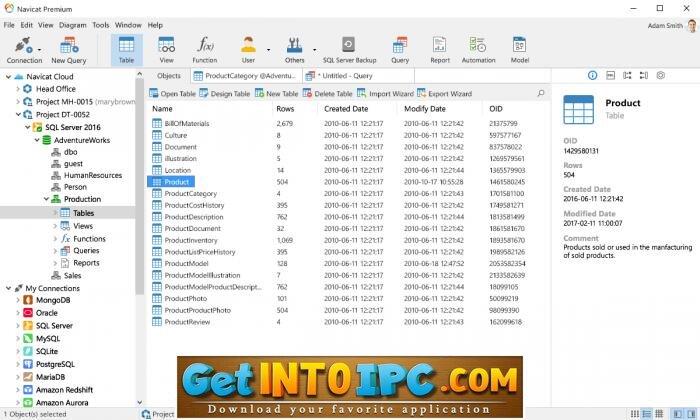Open the File menu
This screenshot has height=420, width=700.
tap(9, 25)
